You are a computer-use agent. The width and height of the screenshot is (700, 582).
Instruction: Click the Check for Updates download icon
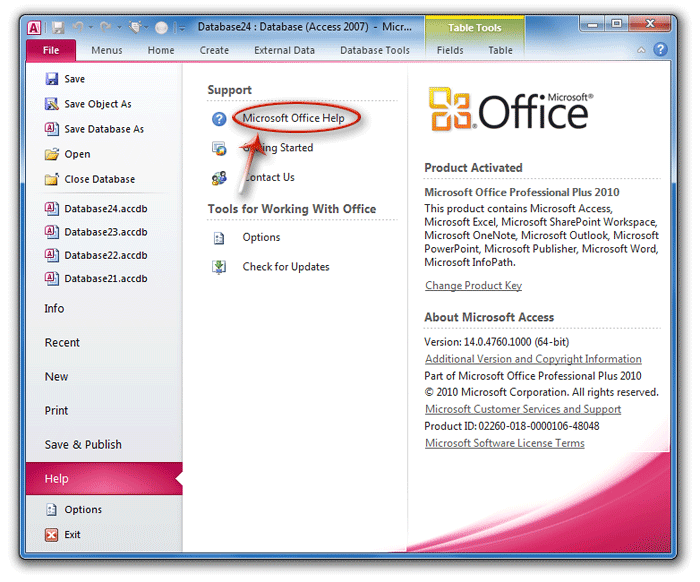click(219, 267)
